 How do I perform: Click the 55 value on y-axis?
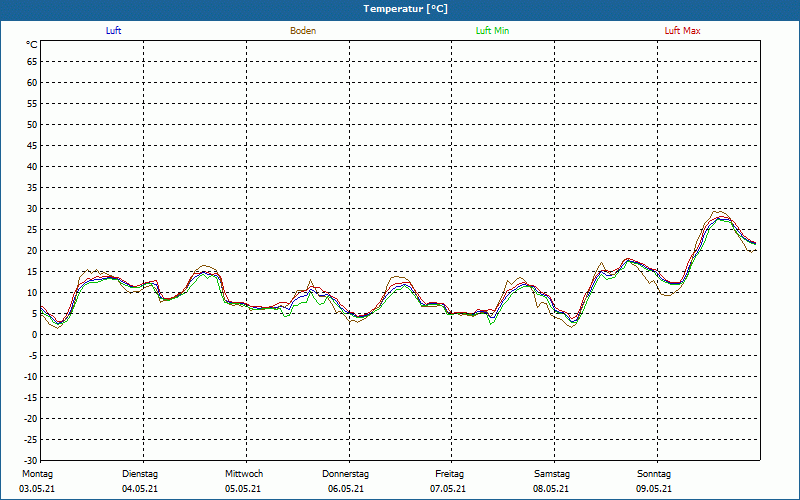pyautogui.click(x=32, y=104)
